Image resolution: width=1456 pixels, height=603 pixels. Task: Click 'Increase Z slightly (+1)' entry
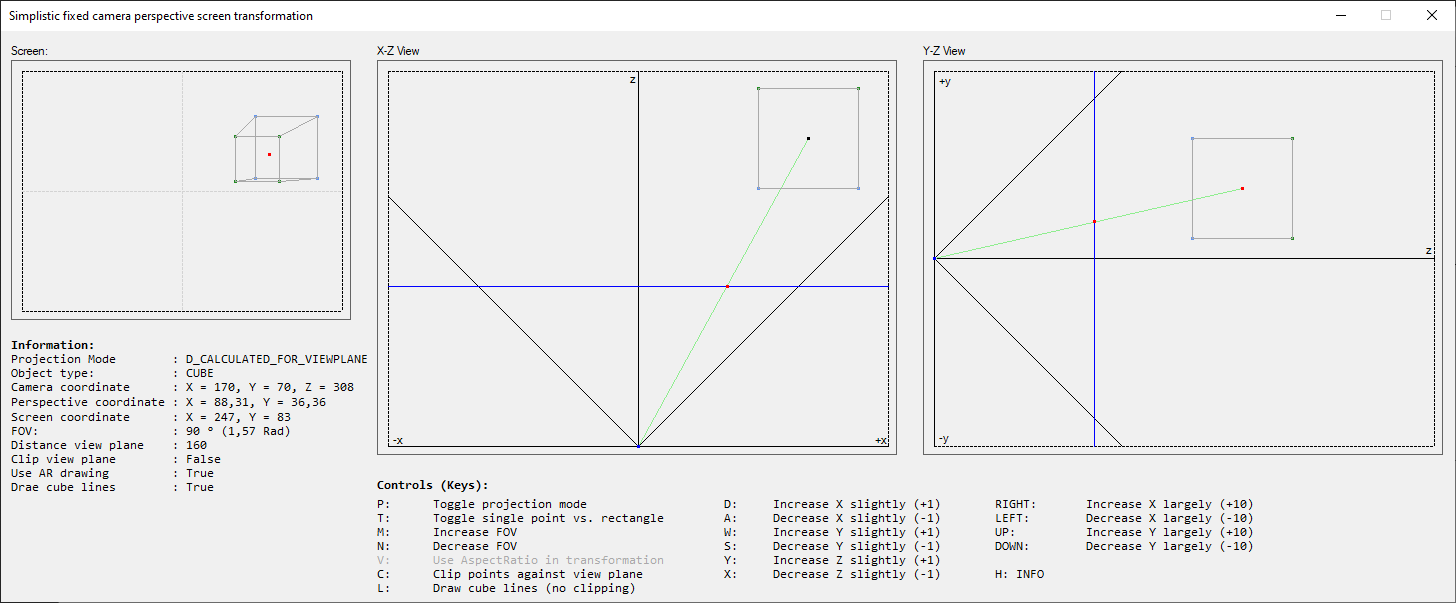(x=857, y=560)
